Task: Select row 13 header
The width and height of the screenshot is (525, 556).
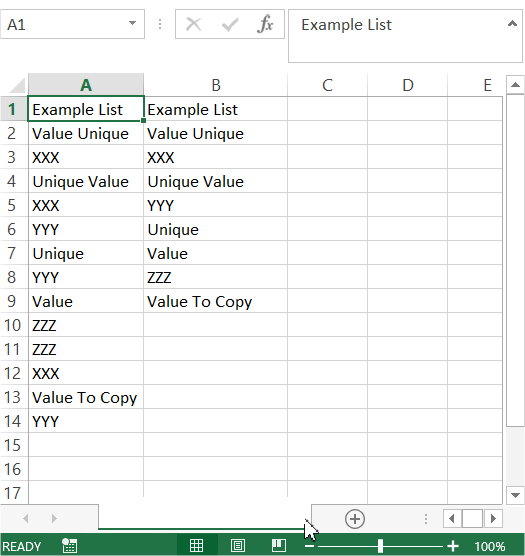Action: [14, 397]
